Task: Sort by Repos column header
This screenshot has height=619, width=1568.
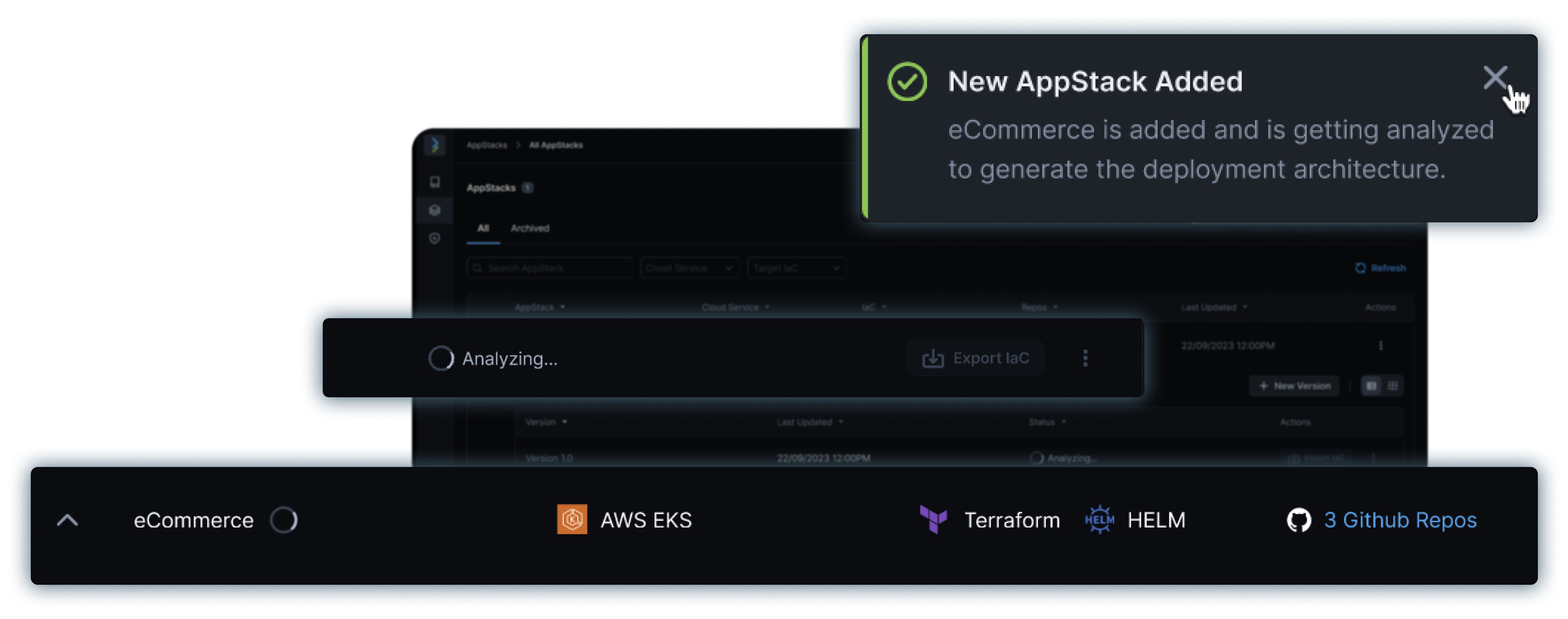Action: 1040,308
